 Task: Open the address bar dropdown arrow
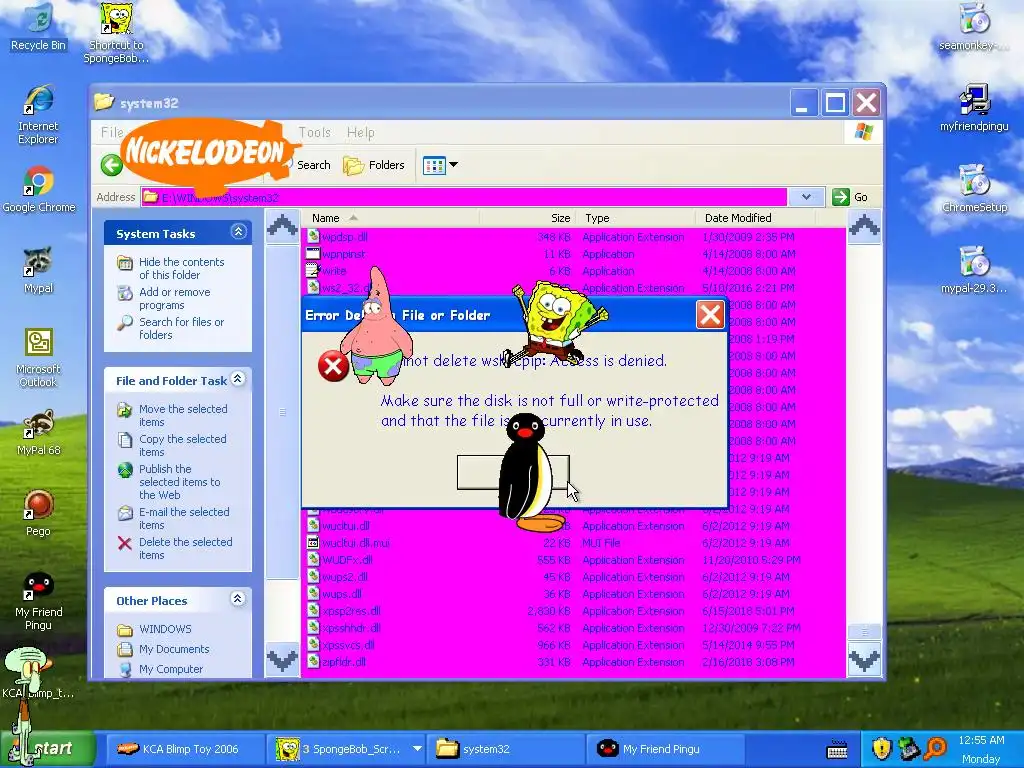tap(806, 197)
